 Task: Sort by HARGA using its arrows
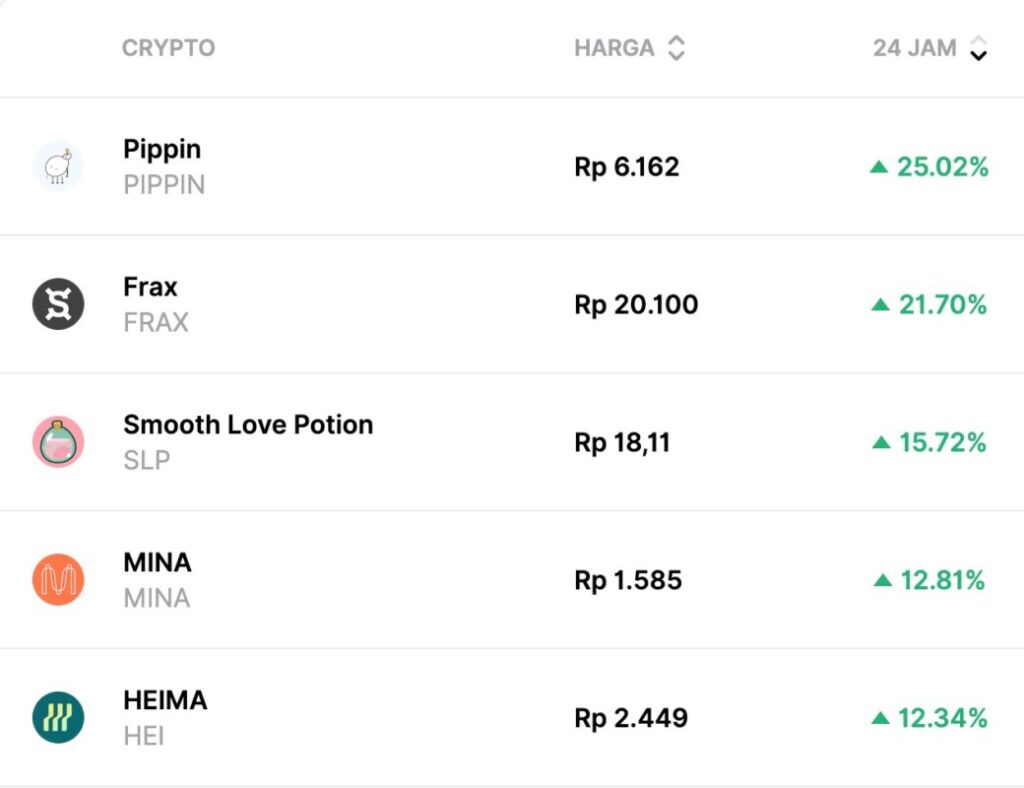[x=677, y=48]
